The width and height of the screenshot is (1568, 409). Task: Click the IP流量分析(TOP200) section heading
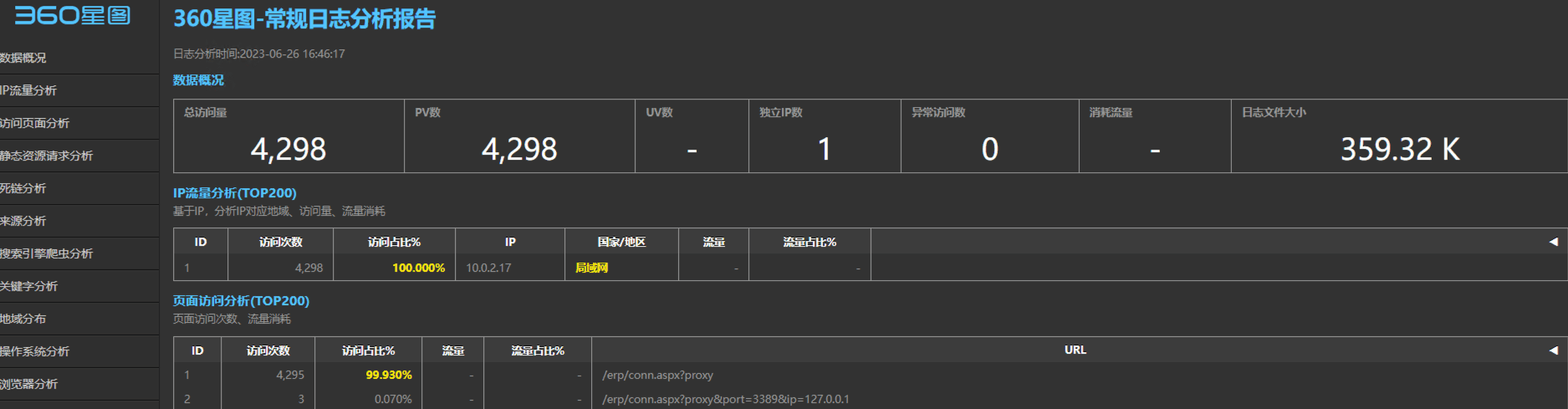[x=235, y=193]
